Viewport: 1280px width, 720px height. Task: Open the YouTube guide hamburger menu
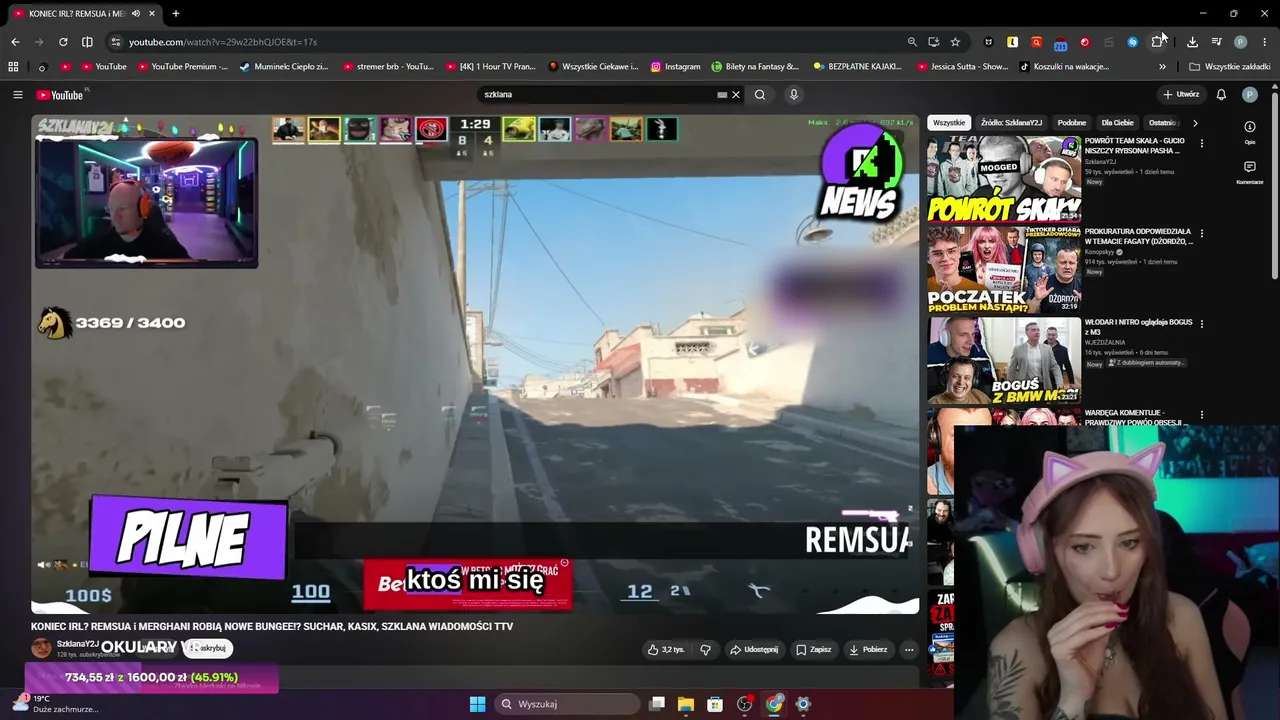18,95
